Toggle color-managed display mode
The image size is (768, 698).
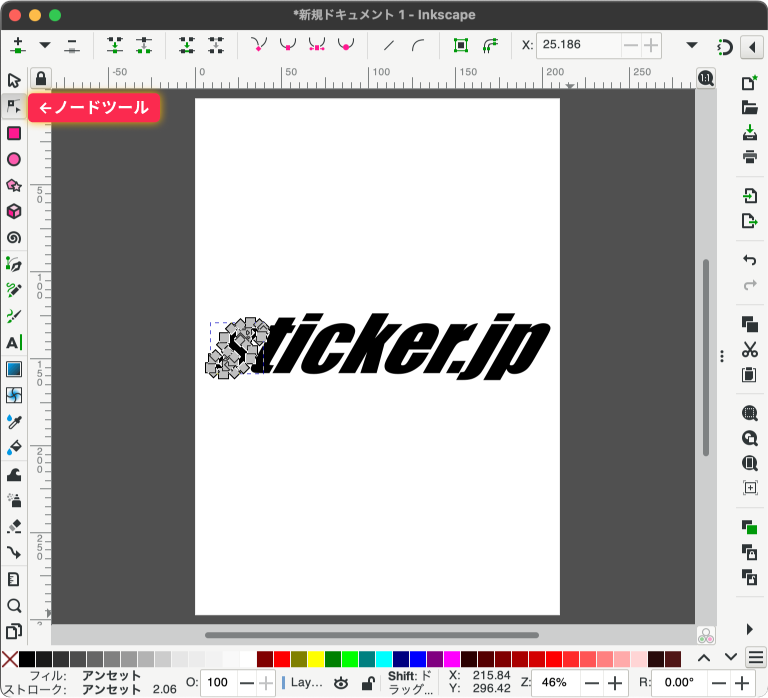coord(706,635)
